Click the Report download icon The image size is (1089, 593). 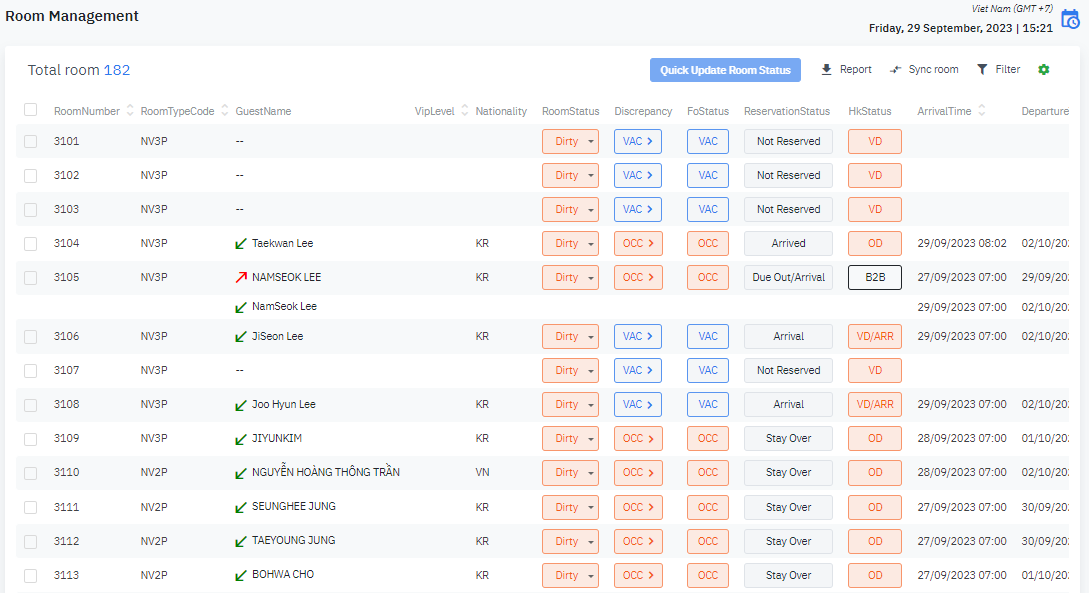coord(826,70)
